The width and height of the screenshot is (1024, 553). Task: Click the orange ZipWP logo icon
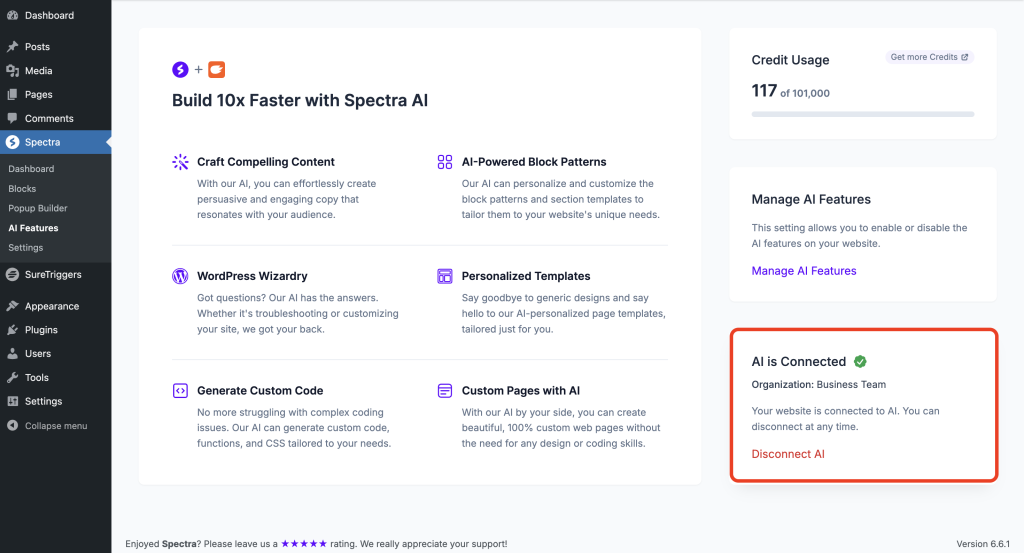(216, 70)
